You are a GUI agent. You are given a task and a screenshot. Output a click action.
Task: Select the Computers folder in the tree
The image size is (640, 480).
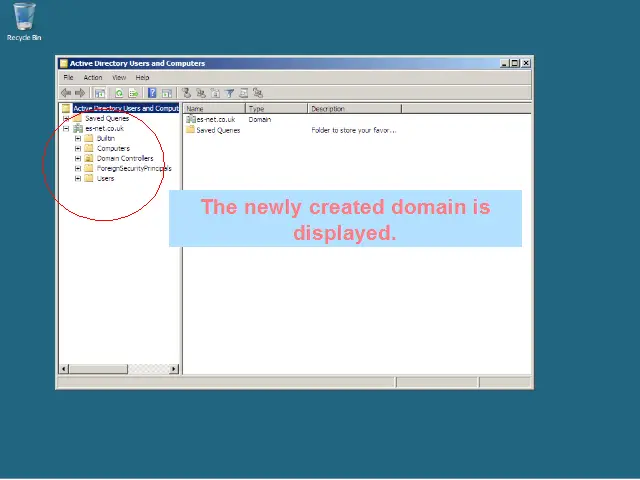[x=113, y=149]
